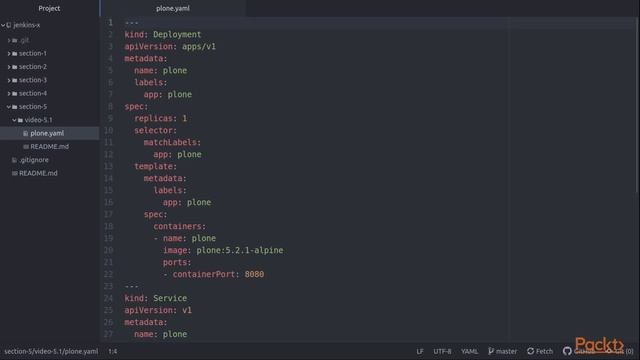Click the section-4 folder icon
Viewport: 640px width, 360px height.
coord(15,93)
